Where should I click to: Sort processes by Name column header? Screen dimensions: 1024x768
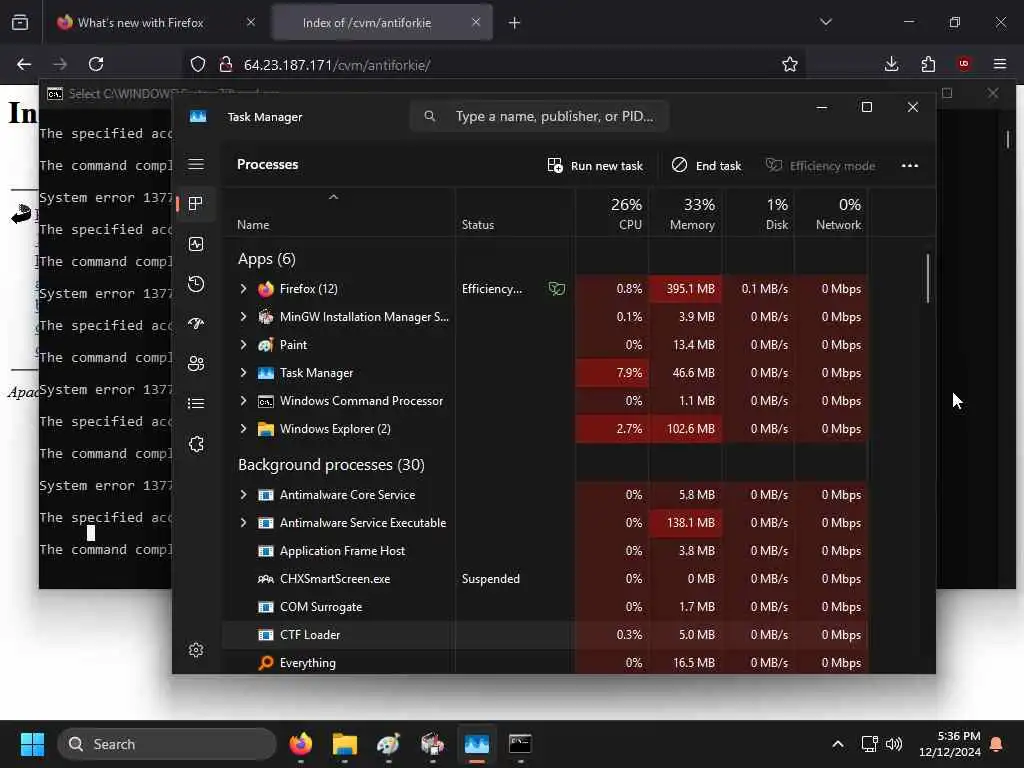[x=338, y=213]
